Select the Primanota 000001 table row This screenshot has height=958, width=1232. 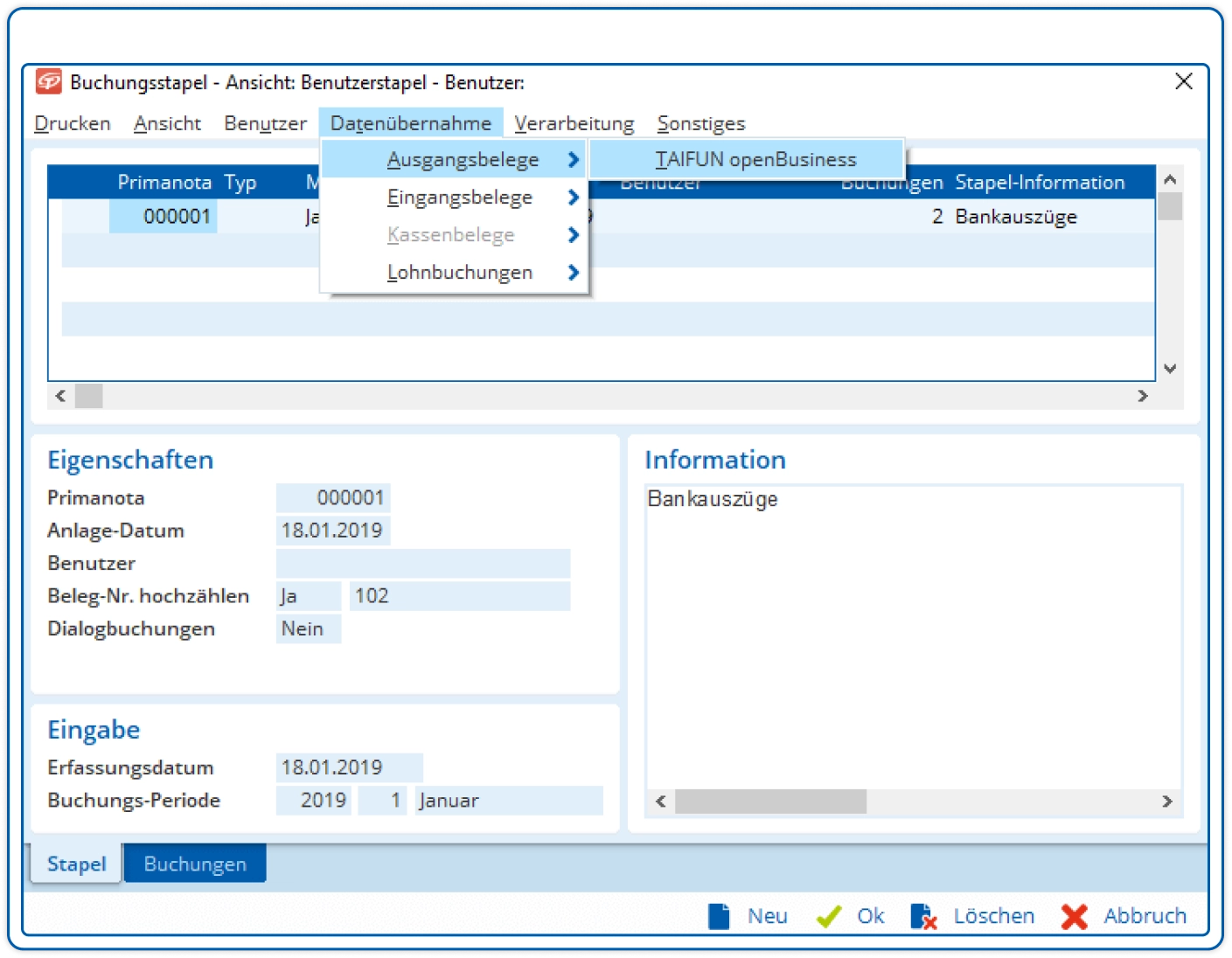click(177, 217)
